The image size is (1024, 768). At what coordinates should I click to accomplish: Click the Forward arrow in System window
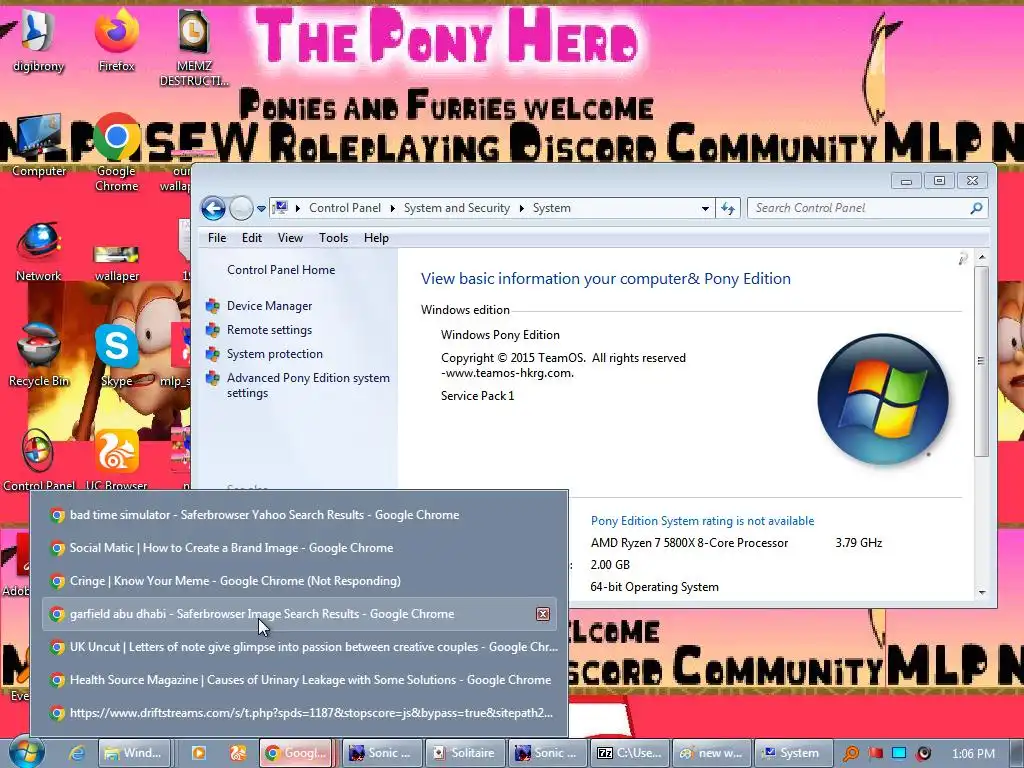point(241,208)
